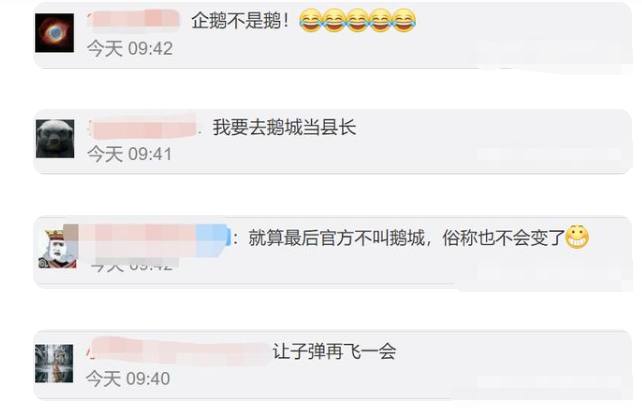Open blurred username before 我要去鹅城当县长
Screen dimensions: 642x416
tap(143, 128)
